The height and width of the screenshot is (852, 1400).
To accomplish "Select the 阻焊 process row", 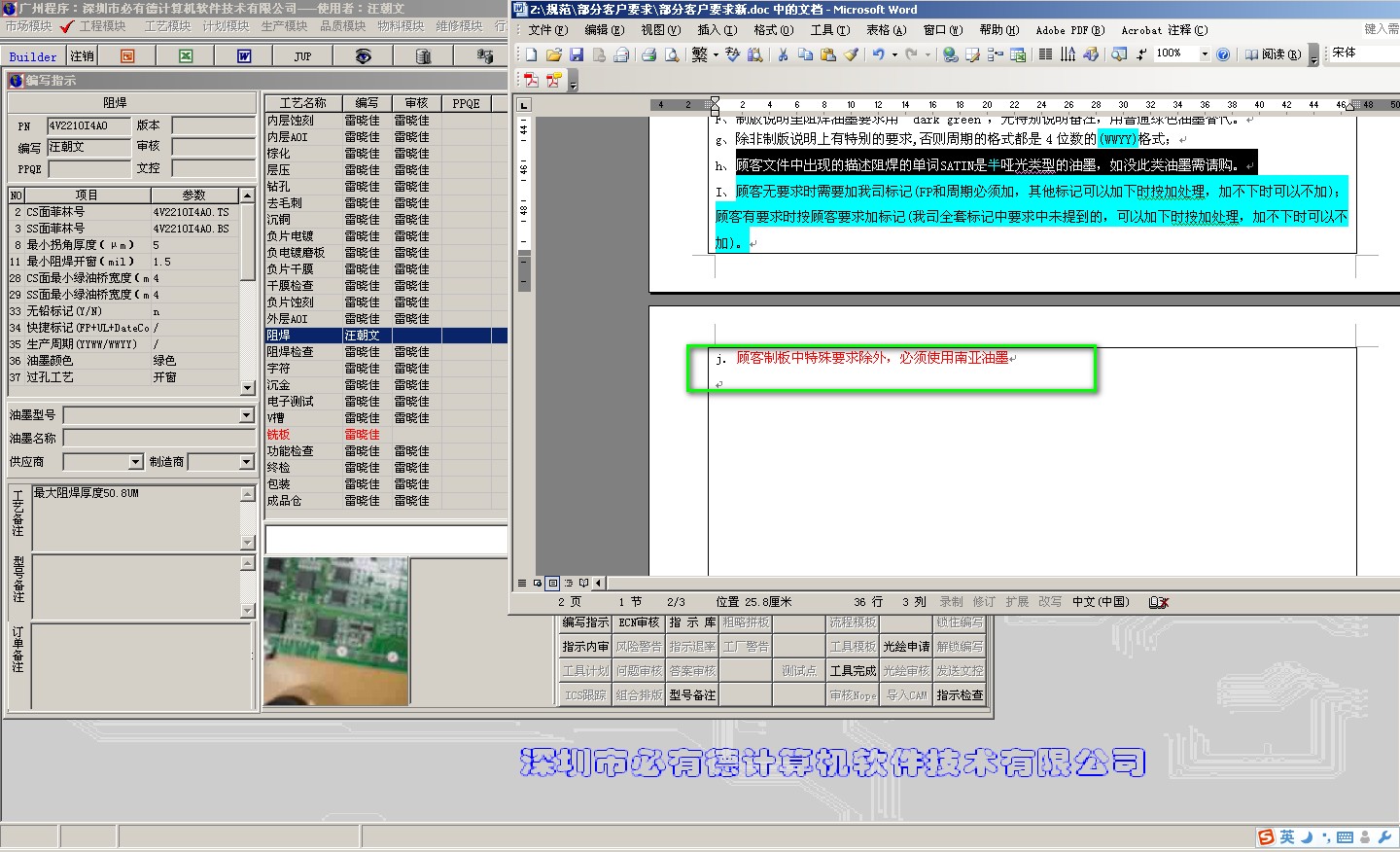I will point(386,336).
